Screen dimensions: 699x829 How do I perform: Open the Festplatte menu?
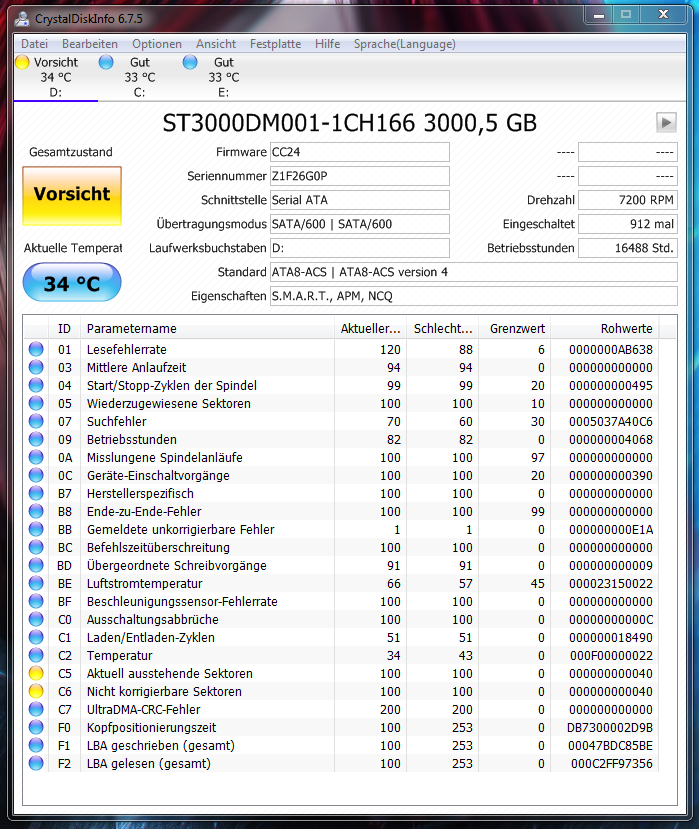[x=275, y=44]
